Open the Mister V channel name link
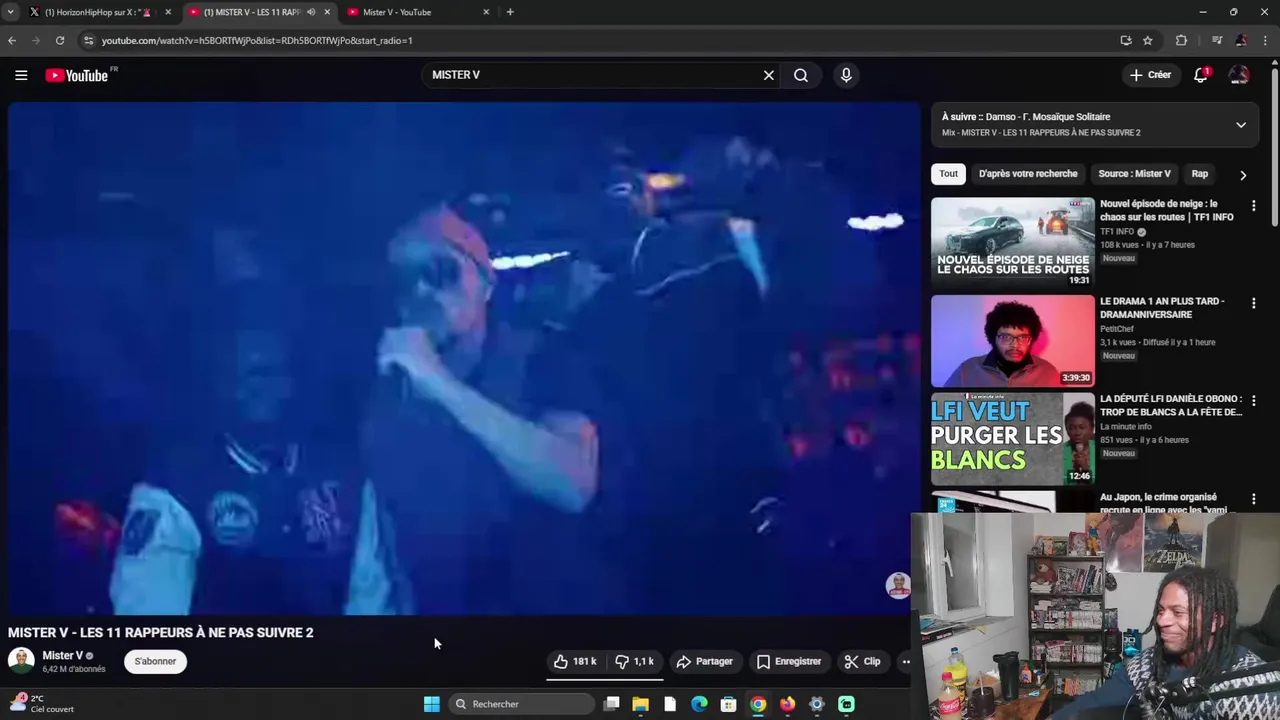This screenshot has height=720, width=1280. tap(62, 656)
